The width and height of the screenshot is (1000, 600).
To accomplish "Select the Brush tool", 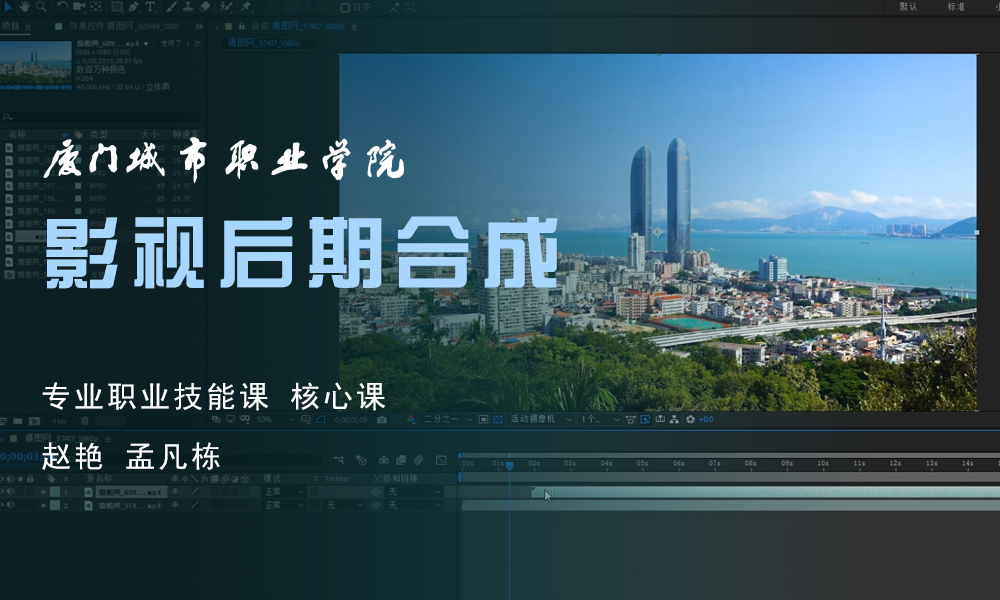I will [x=172, y=6].
